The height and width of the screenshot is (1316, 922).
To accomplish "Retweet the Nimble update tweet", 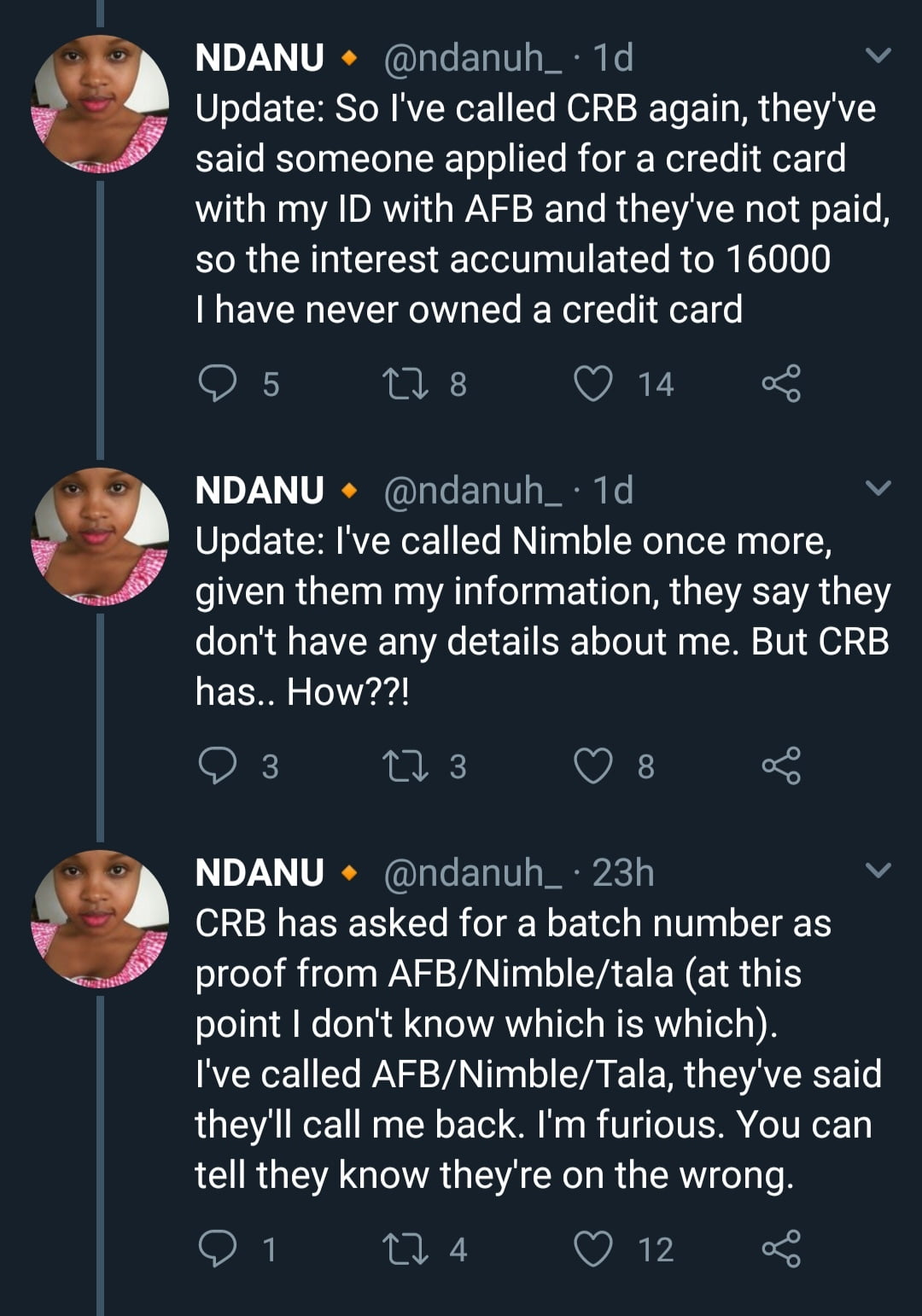I will pyautogui.click(x=406, y=766).
